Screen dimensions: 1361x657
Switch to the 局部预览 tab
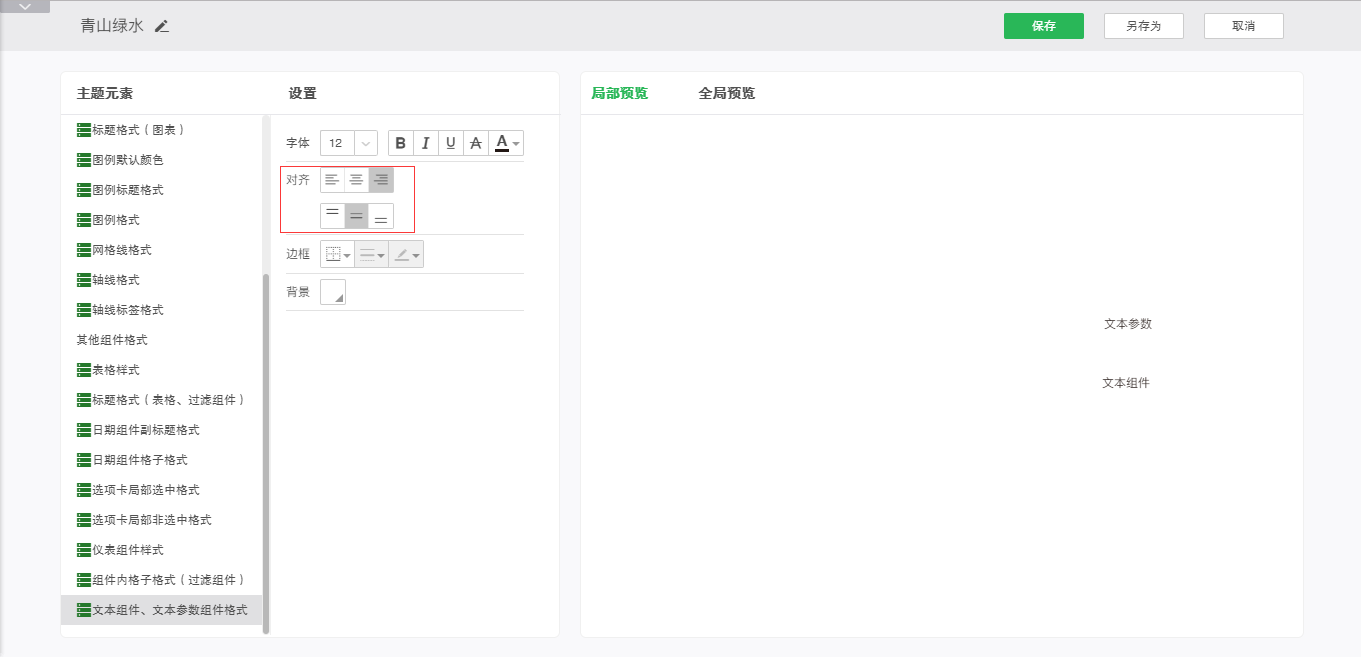pyautogui.click(x=619, y=93)
